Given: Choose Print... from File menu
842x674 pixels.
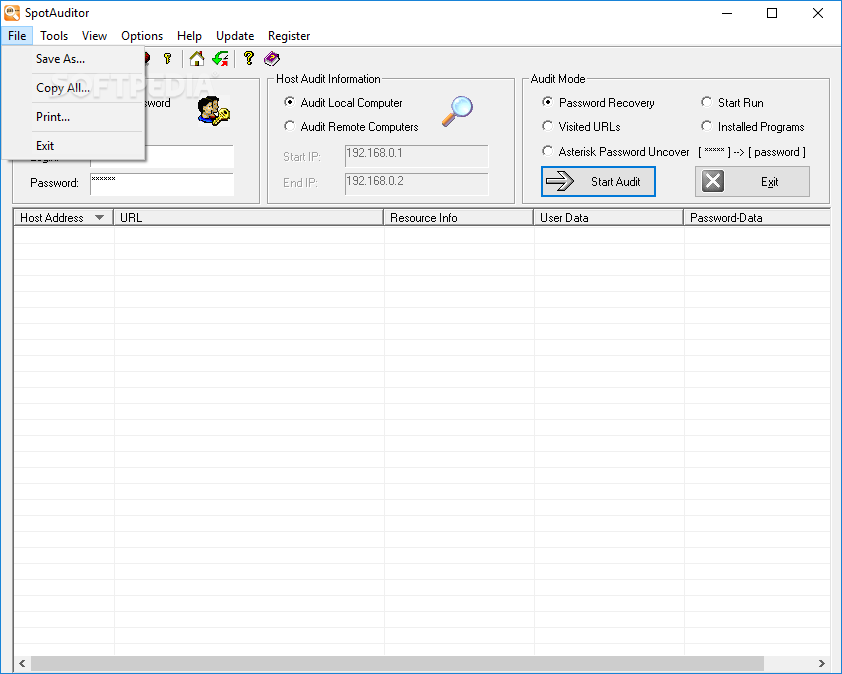Looking at the screenshot, I should click(x=74, y=117).
